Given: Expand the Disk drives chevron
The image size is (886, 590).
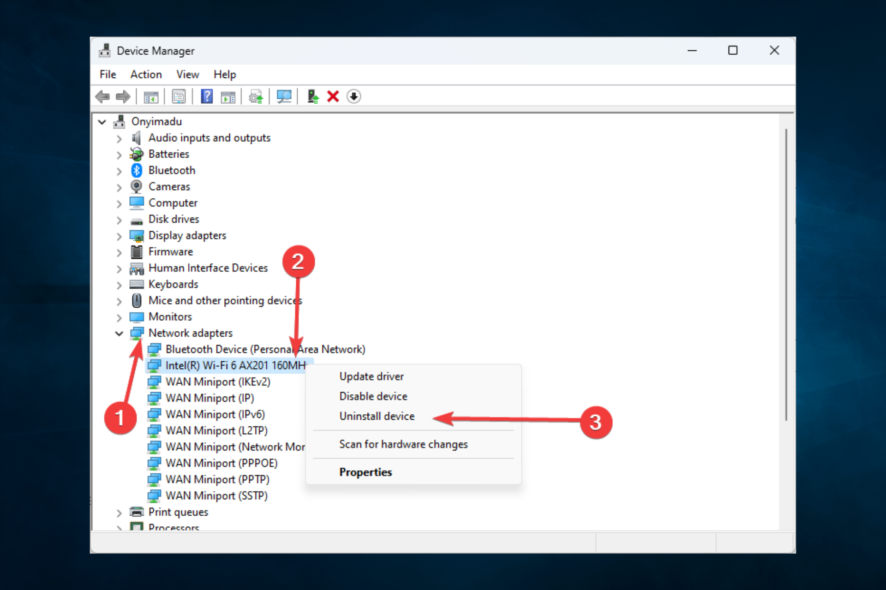Looking at the screenshot, I should point(119,220).
